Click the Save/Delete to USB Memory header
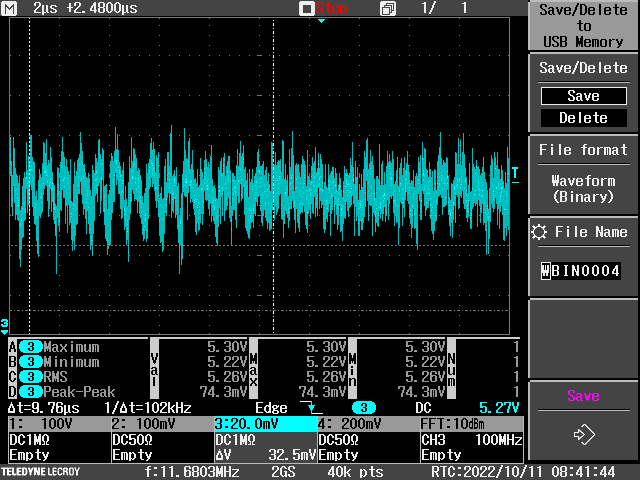The height and width of the screenshot is (480, 640). (583, 25)
